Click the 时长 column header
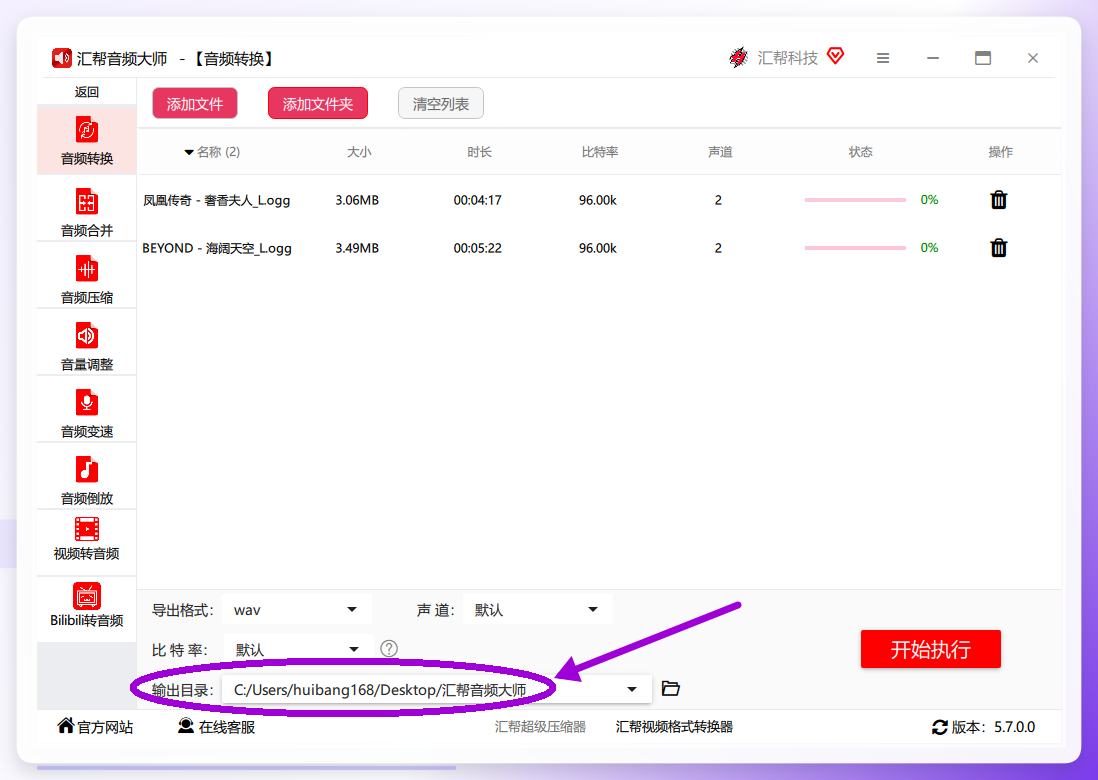Image resolution: width=1098 pixels, height=780 pixels. [x=480, y=152]
